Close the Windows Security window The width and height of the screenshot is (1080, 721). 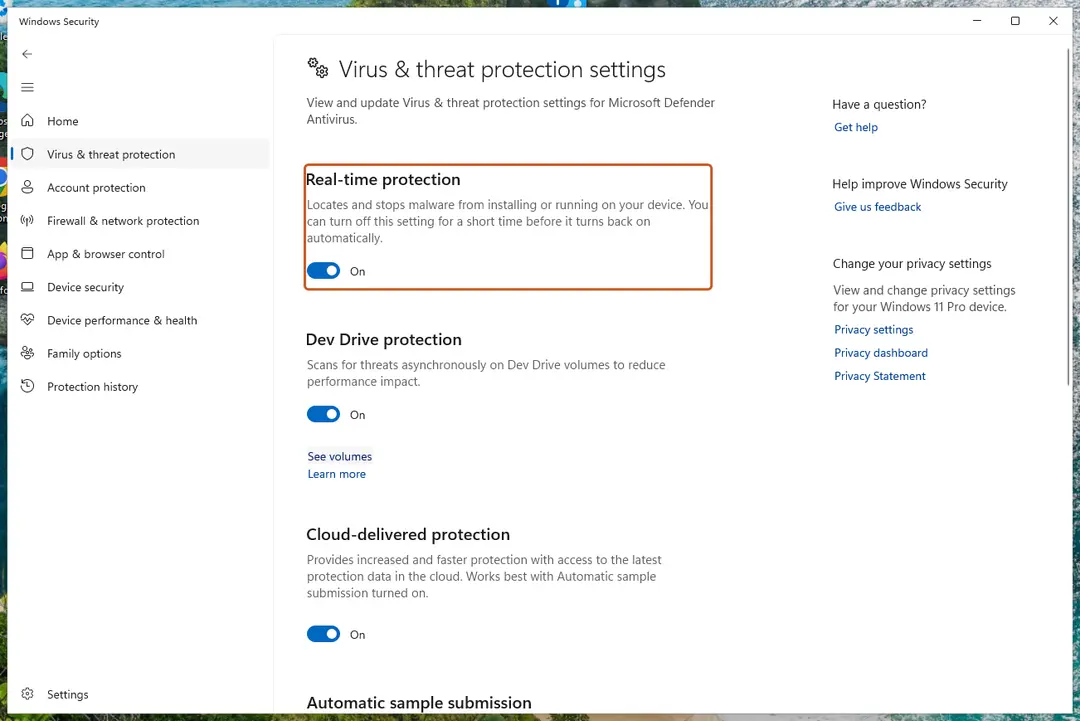(x=1053, y=21)
